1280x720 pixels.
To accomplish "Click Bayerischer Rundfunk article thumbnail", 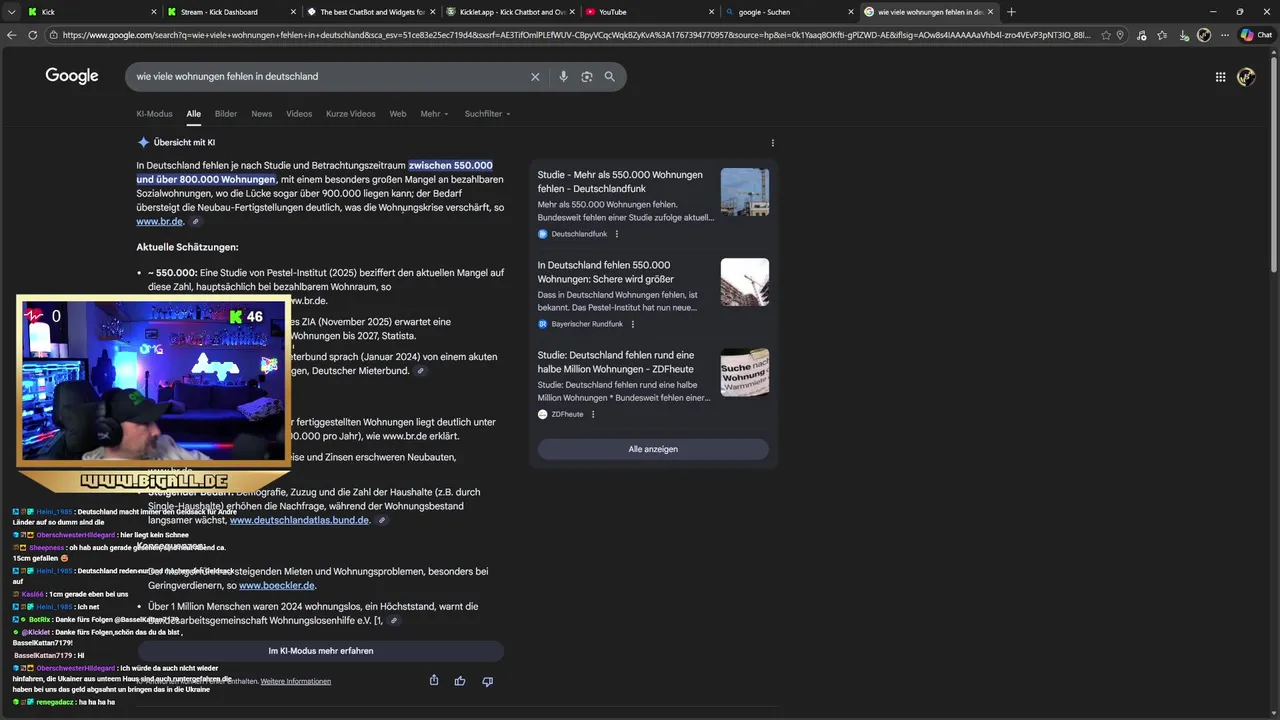I will (x=745, y=282).
